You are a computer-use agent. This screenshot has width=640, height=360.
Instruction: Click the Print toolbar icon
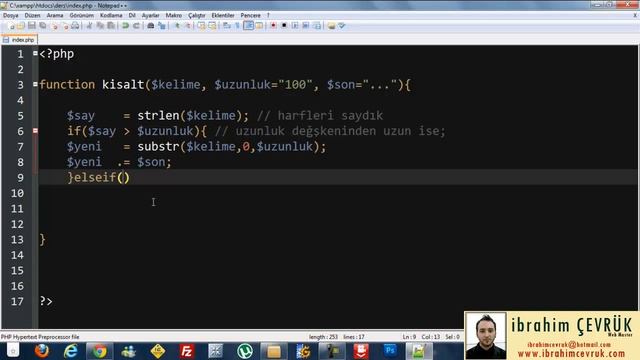tap(76, 26)
